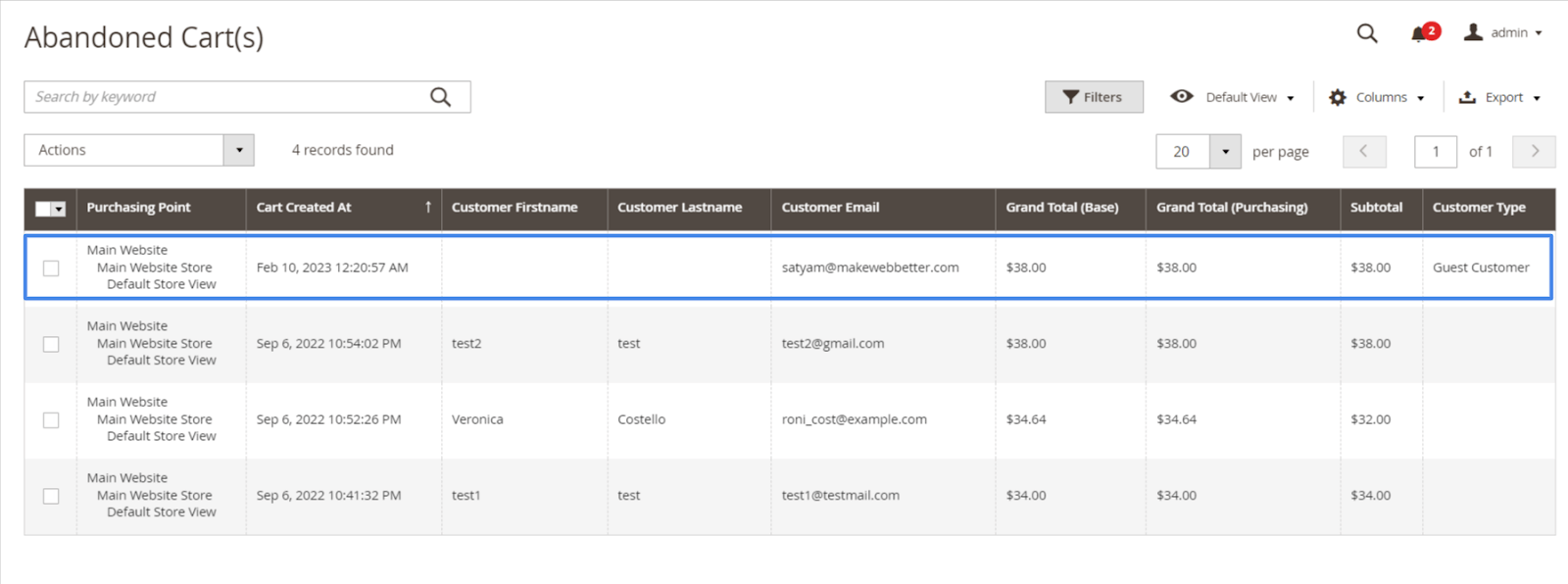The image size is (1568, 584).
Task: Click the keyword search submit magnifier
Action: pos(441,97)
